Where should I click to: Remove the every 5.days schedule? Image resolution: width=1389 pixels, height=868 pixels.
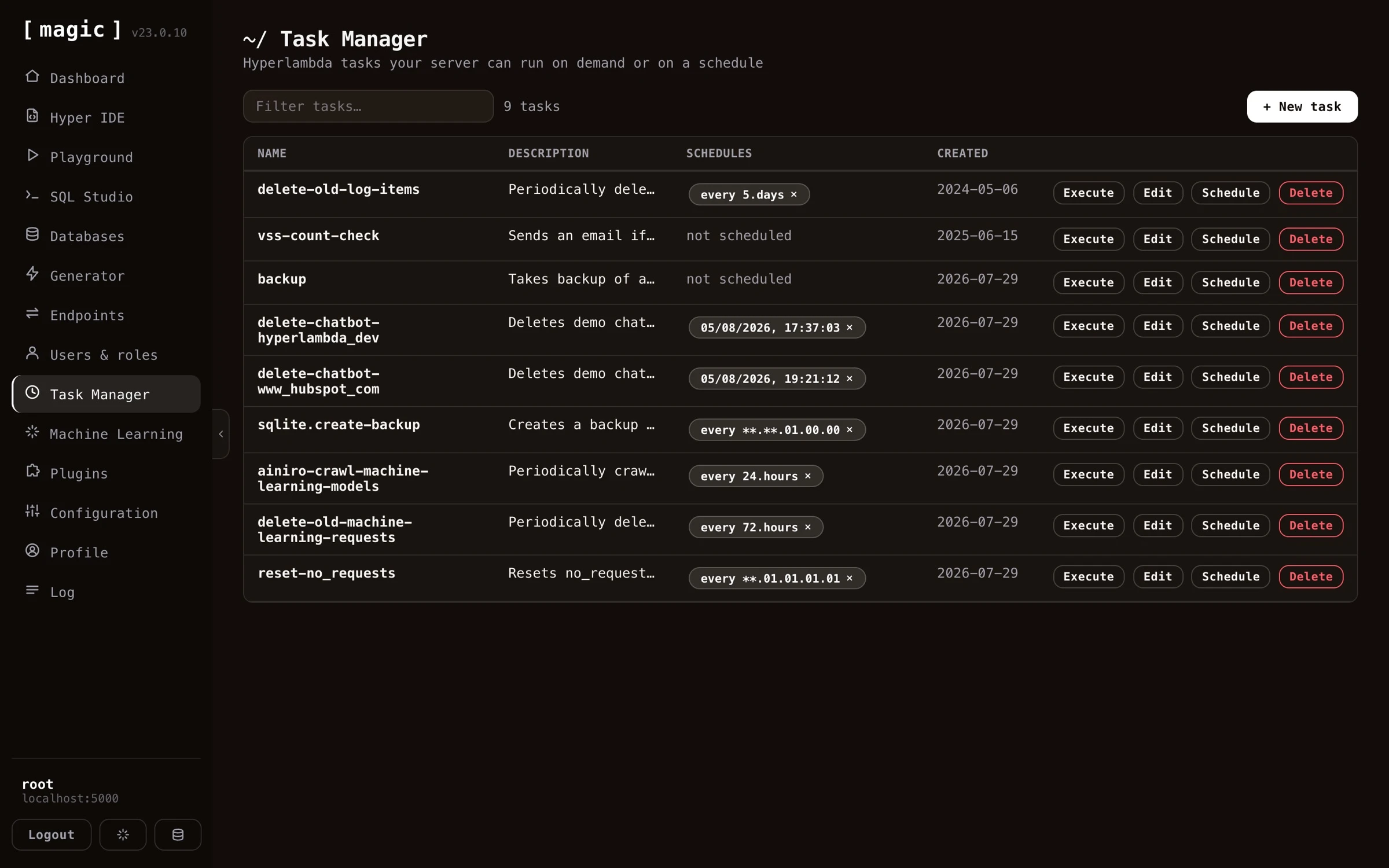794,194
